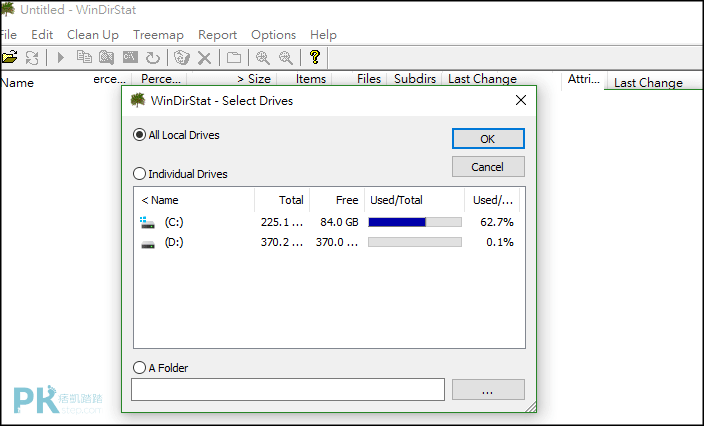This screenshot has height=426, width=704.
Task: Click the 'Used/...' percentage column header
Action: pos(492,200)
